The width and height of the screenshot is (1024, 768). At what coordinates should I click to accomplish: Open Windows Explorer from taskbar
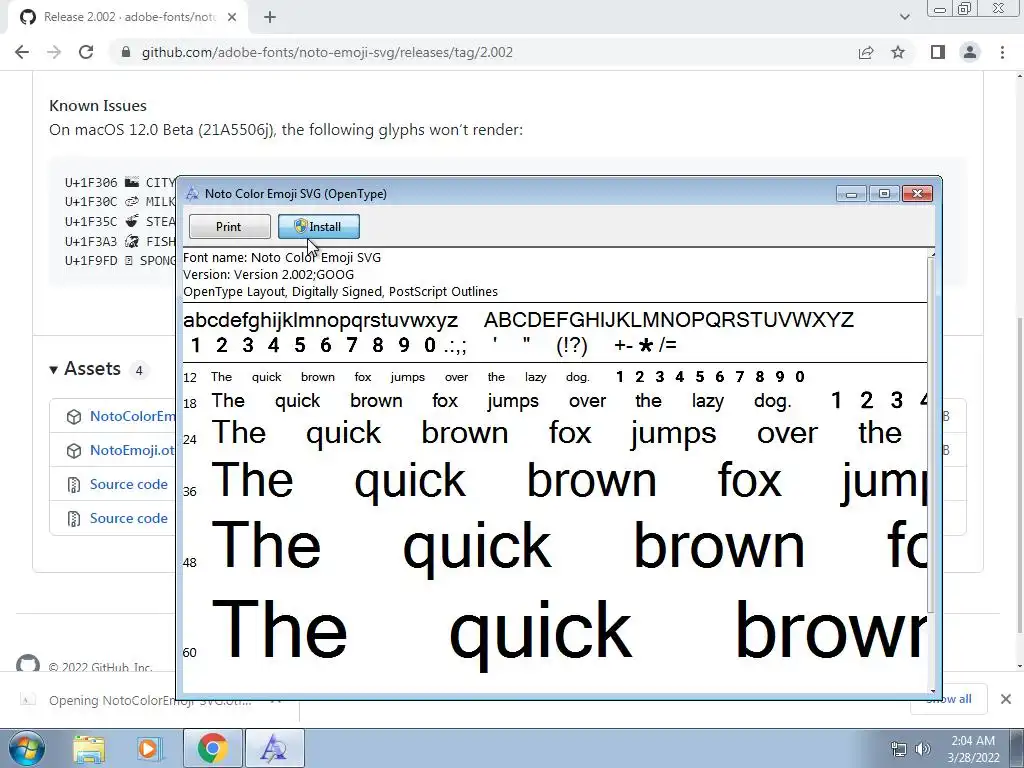point(89,748)
